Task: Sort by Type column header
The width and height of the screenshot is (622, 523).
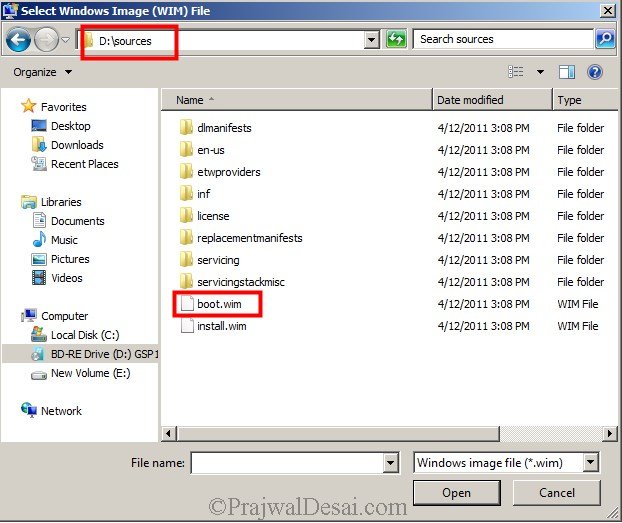Action: click(586, 100)
